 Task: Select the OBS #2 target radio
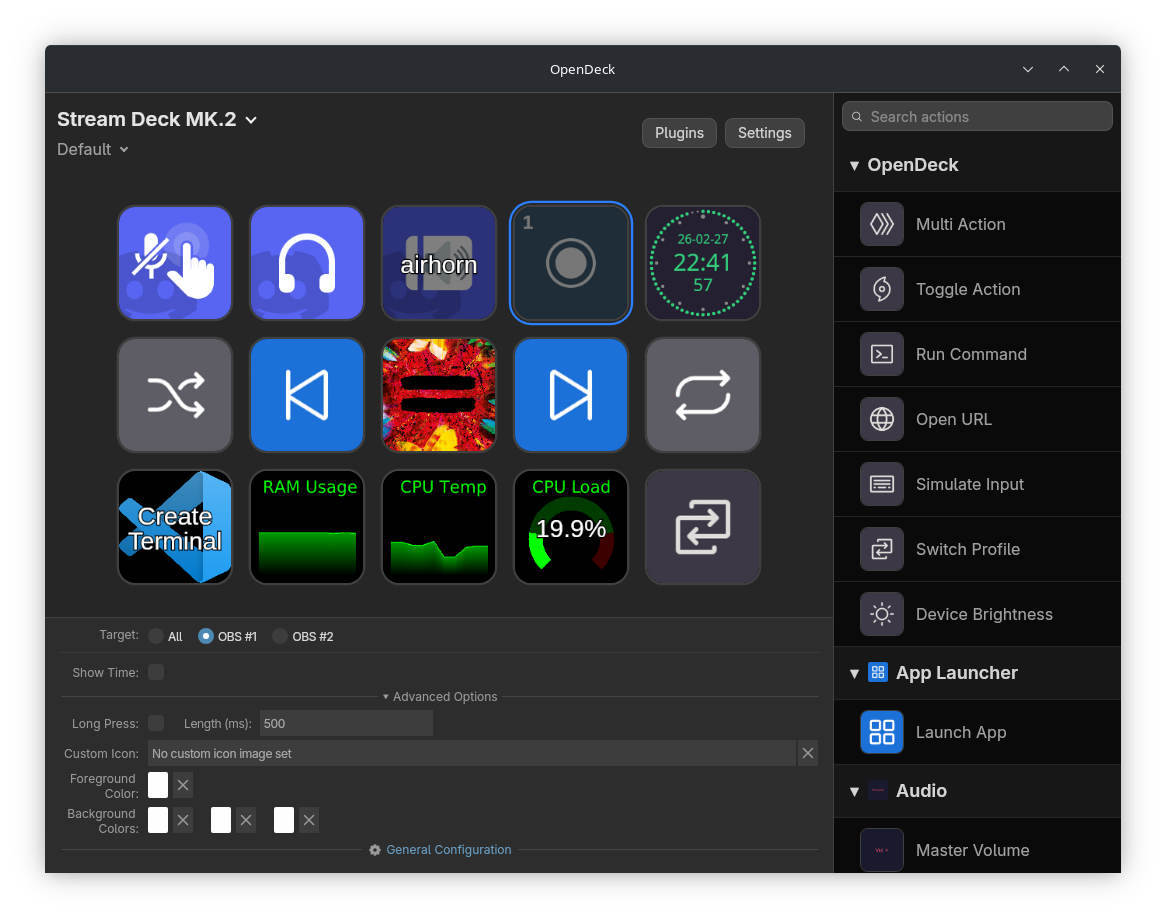pos(281,636)
